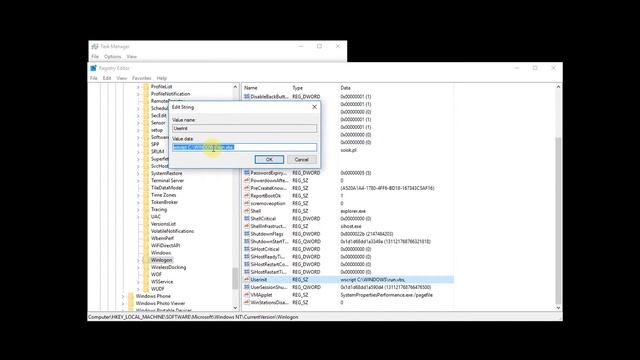The width and height of the screenshot is (640, 360).
Task: Click the Terminal Server folder icon
Action: pos(146,180)
